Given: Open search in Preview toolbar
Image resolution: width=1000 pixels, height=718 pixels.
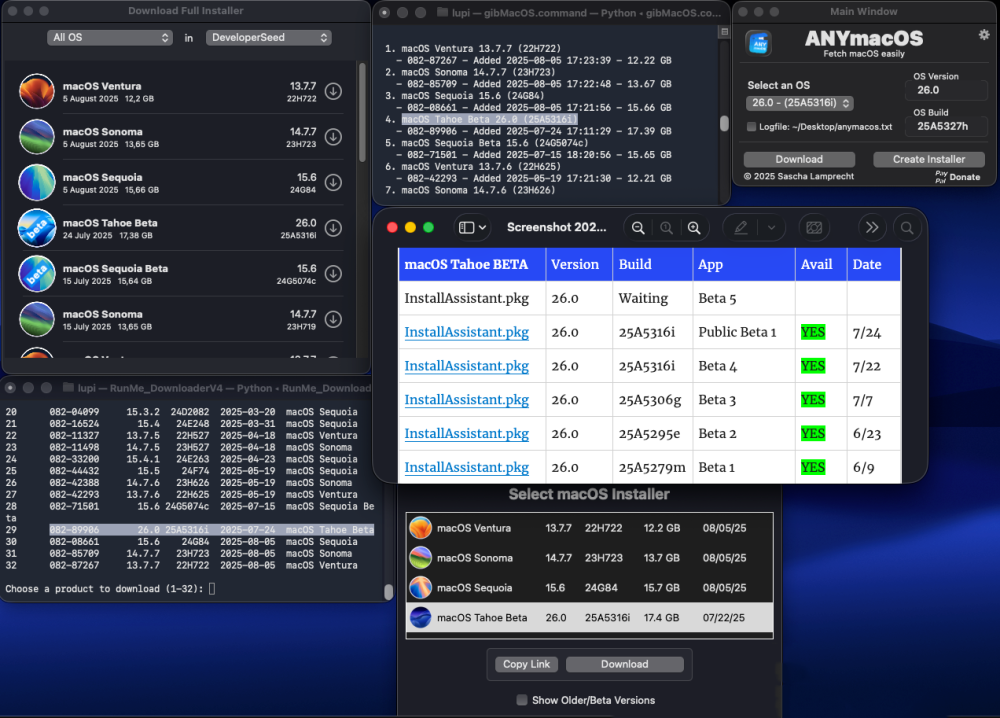Looking at the screenshot, I should point(907,228).
